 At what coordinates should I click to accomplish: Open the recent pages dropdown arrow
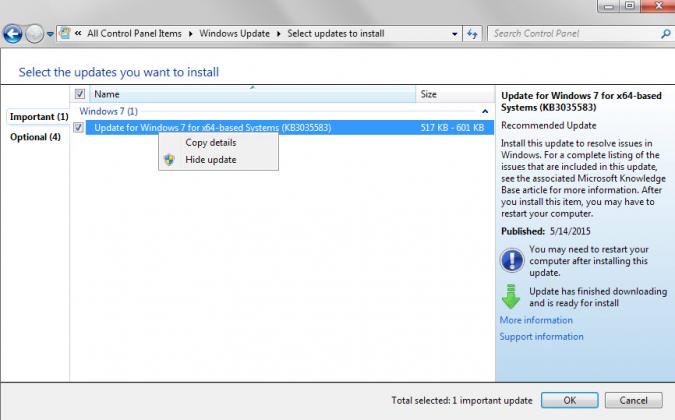(x=51, y=34)
